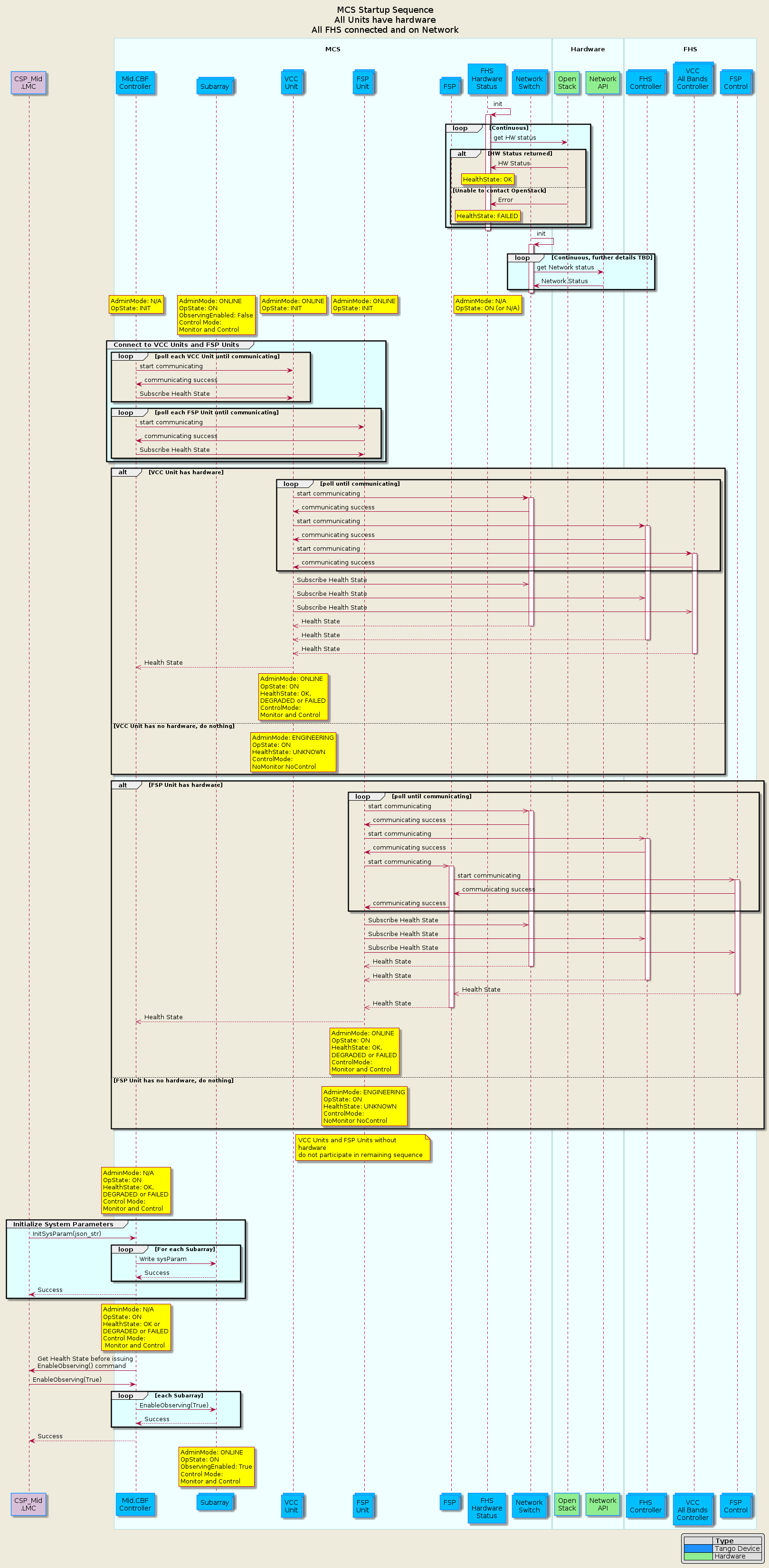Click the top Subarray participant box

[x=215, y=86]
